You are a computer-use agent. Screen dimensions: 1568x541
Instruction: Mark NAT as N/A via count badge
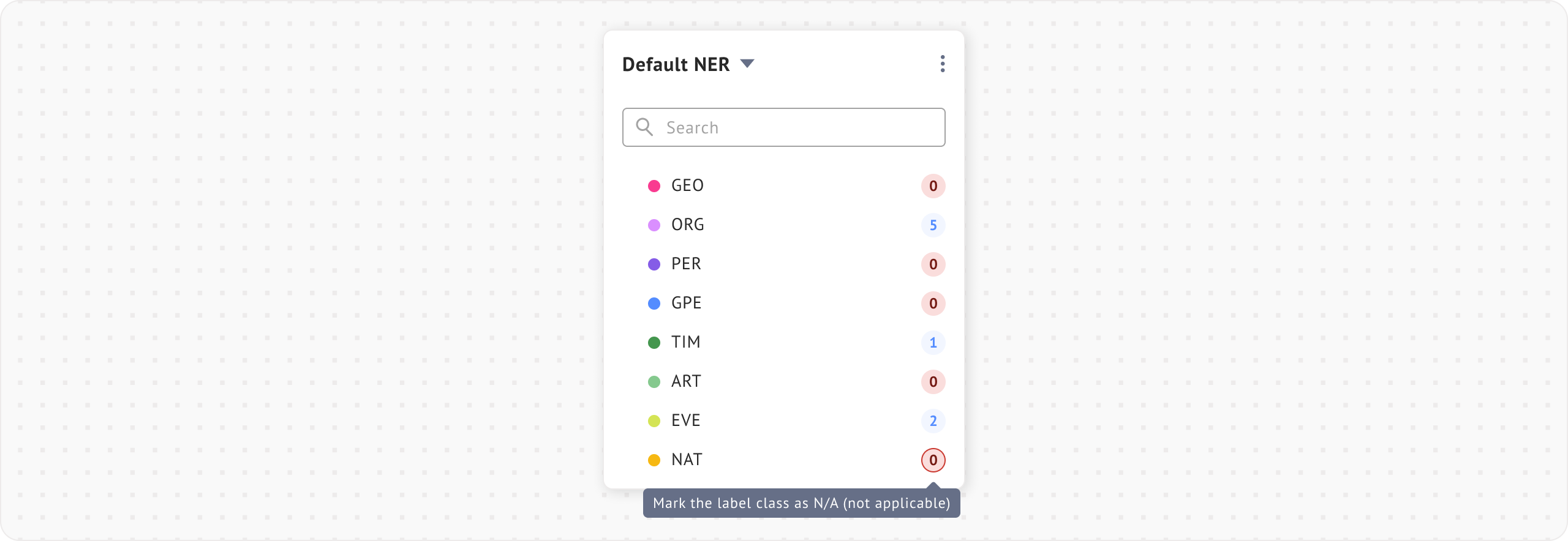[x=933, y=460]
